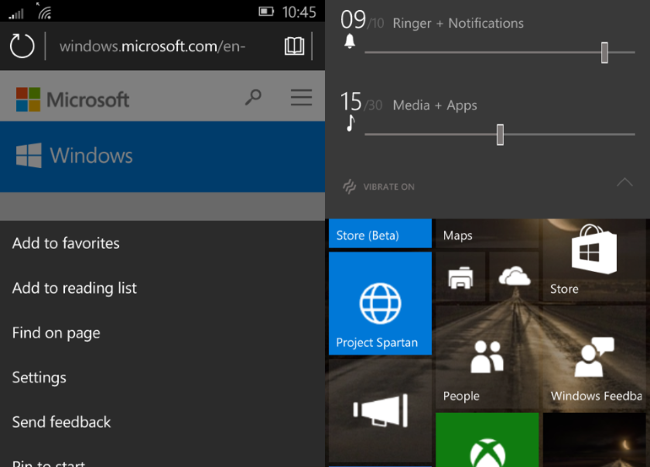This screenshot has height=467, width=650.
Task: Click the Microsoft search magnifier icon
Action: [x=253, y=98]
